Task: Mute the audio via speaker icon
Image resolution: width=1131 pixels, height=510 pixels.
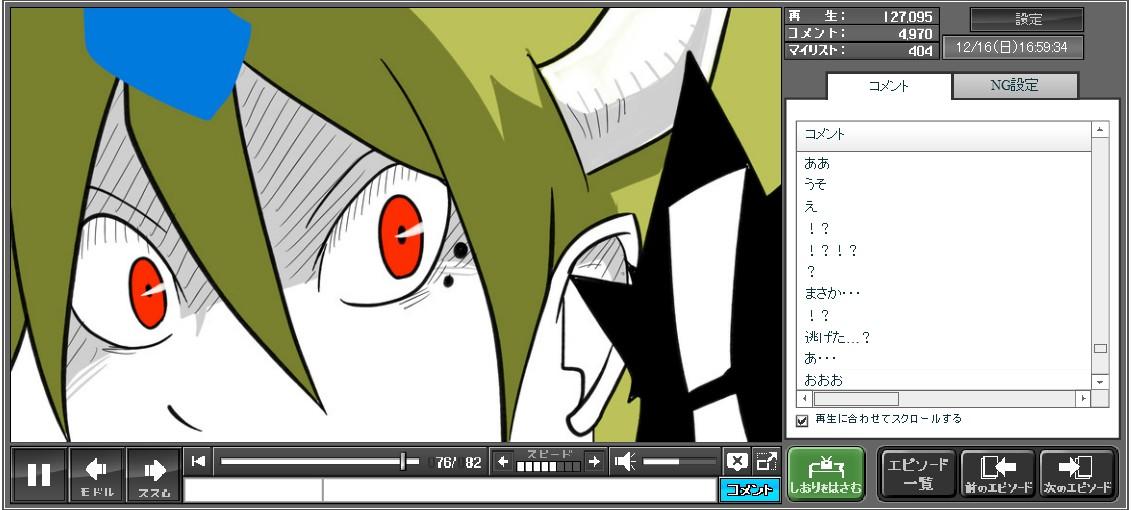Action: (x=625, y=461)
